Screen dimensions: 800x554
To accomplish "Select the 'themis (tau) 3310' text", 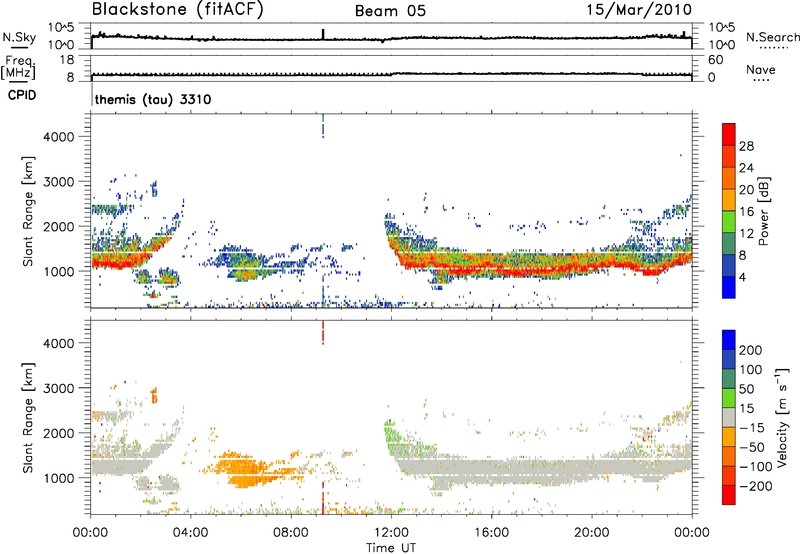I will (x=153, y=99).
